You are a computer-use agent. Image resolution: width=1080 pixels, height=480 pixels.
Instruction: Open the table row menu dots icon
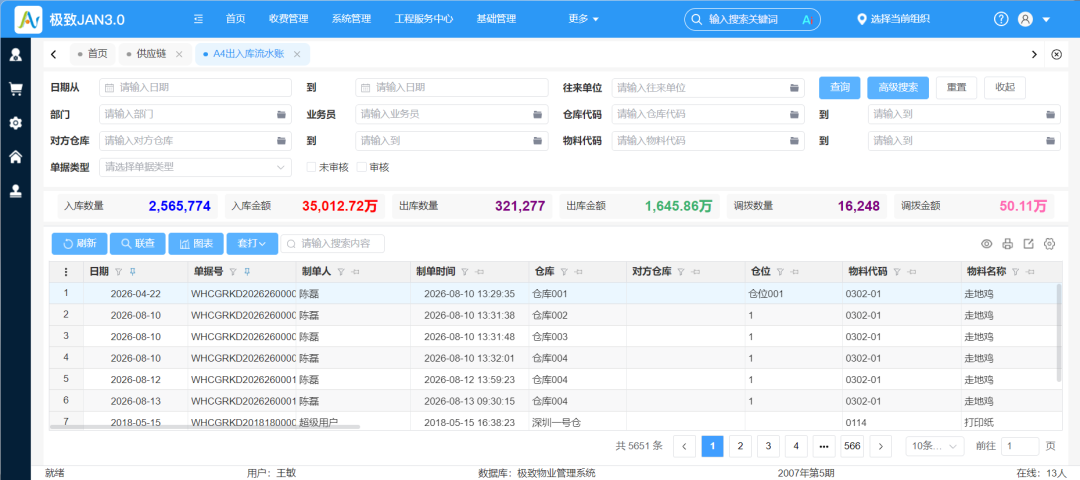pos(66,272)
